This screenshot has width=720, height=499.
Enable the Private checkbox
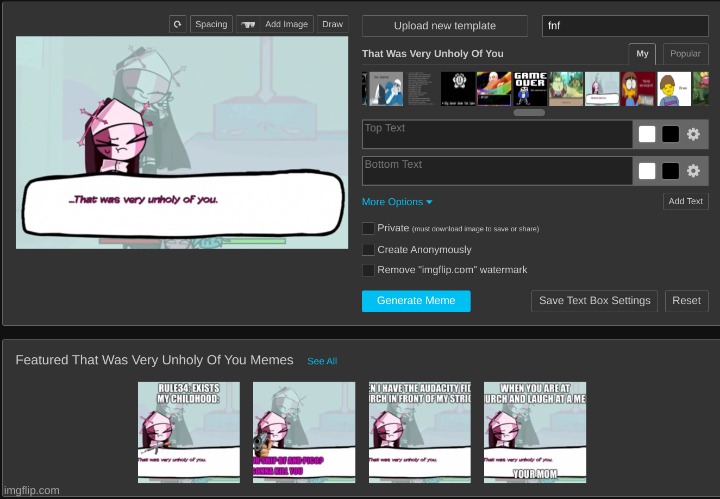368,228
